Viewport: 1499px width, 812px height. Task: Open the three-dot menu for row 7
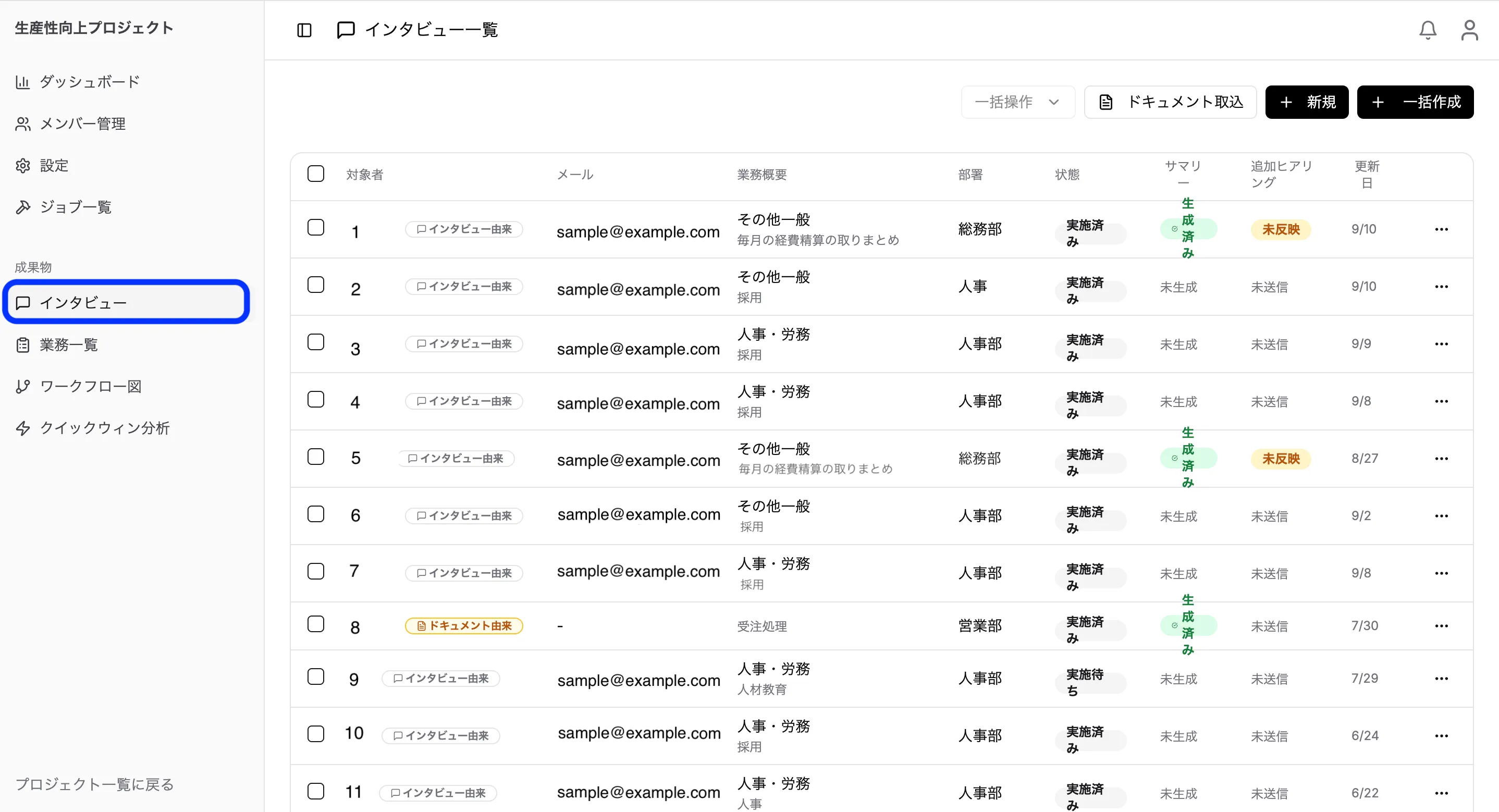coord(1441,573)
